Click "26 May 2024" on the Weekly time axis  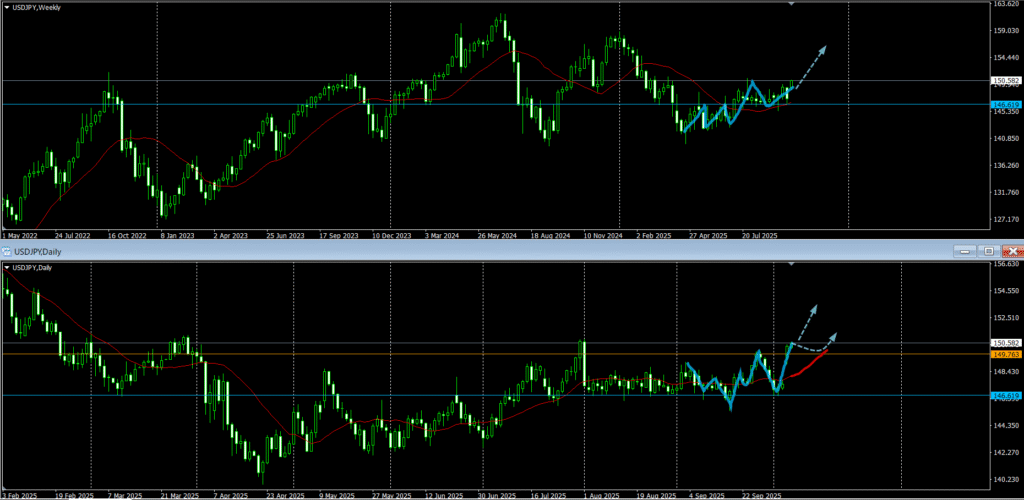pos(497,236)
